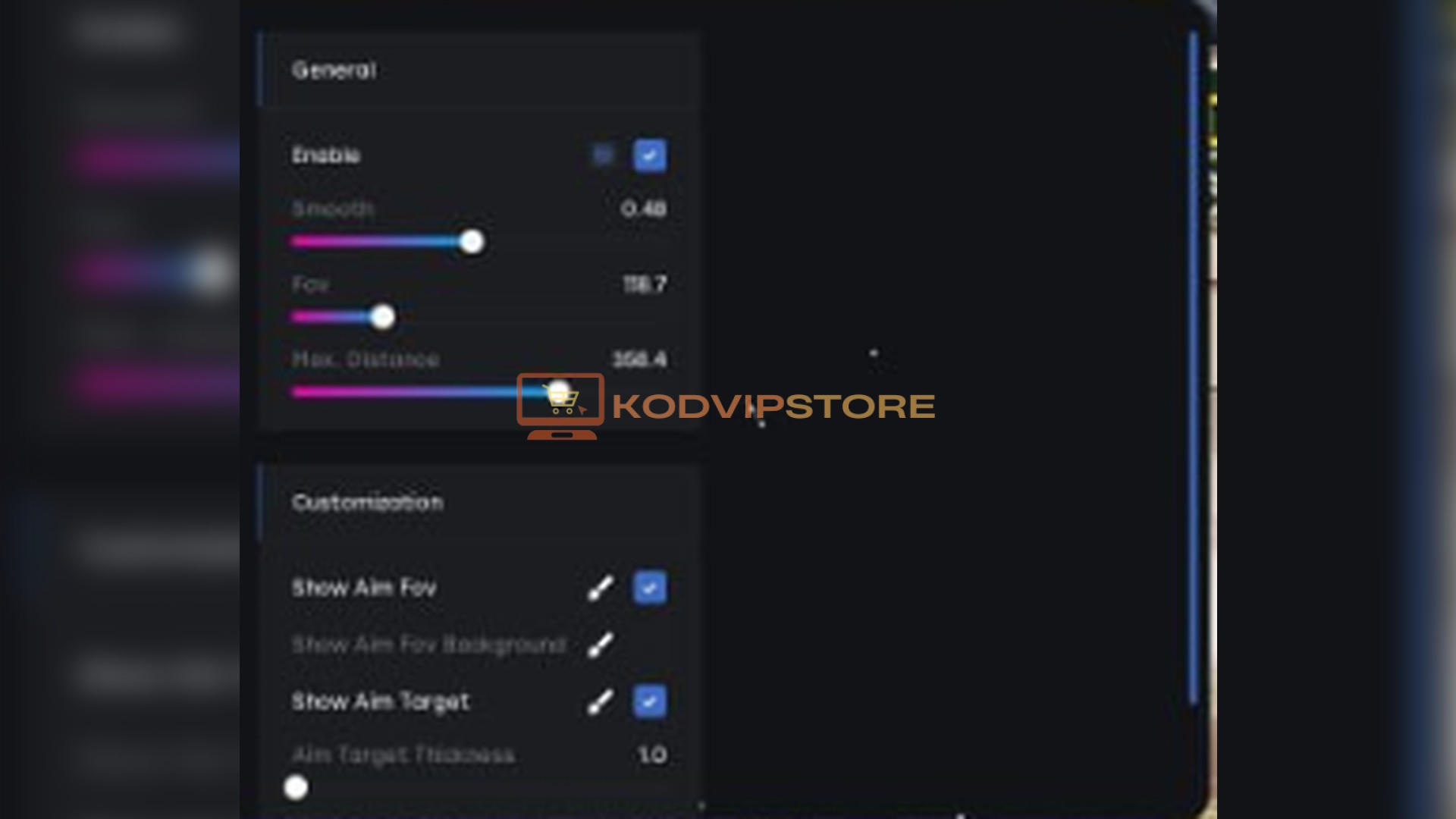Uncheck the Show Aim Fov checkbox
Screen dimensions: 1456x819
[650, 588]
